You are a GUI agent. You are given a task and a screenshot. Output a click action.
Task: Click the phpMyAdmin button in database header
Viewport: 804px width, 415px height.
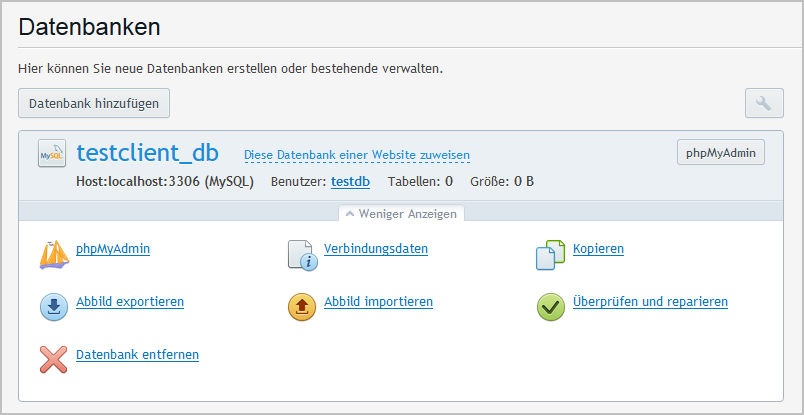(720, 152)
